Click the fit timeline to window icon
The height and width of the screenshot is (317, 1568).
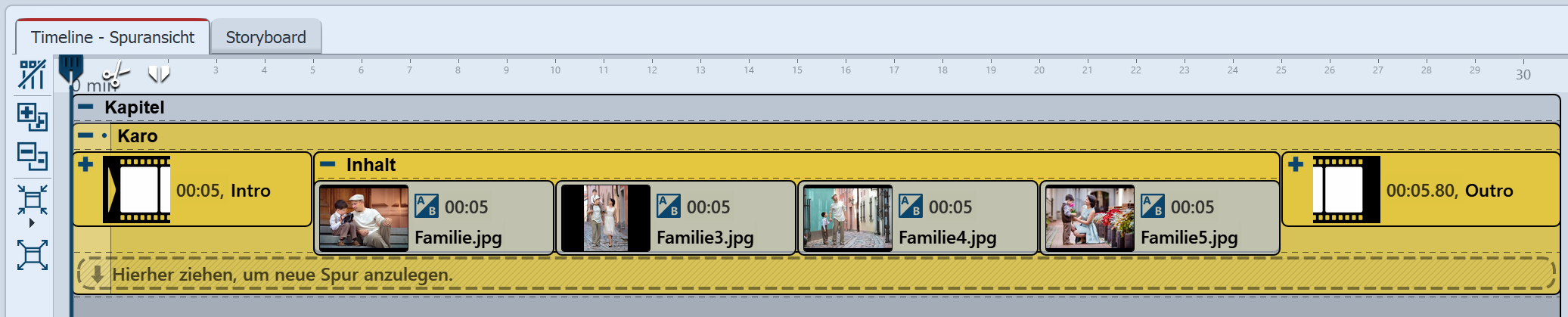coord(33,255)
